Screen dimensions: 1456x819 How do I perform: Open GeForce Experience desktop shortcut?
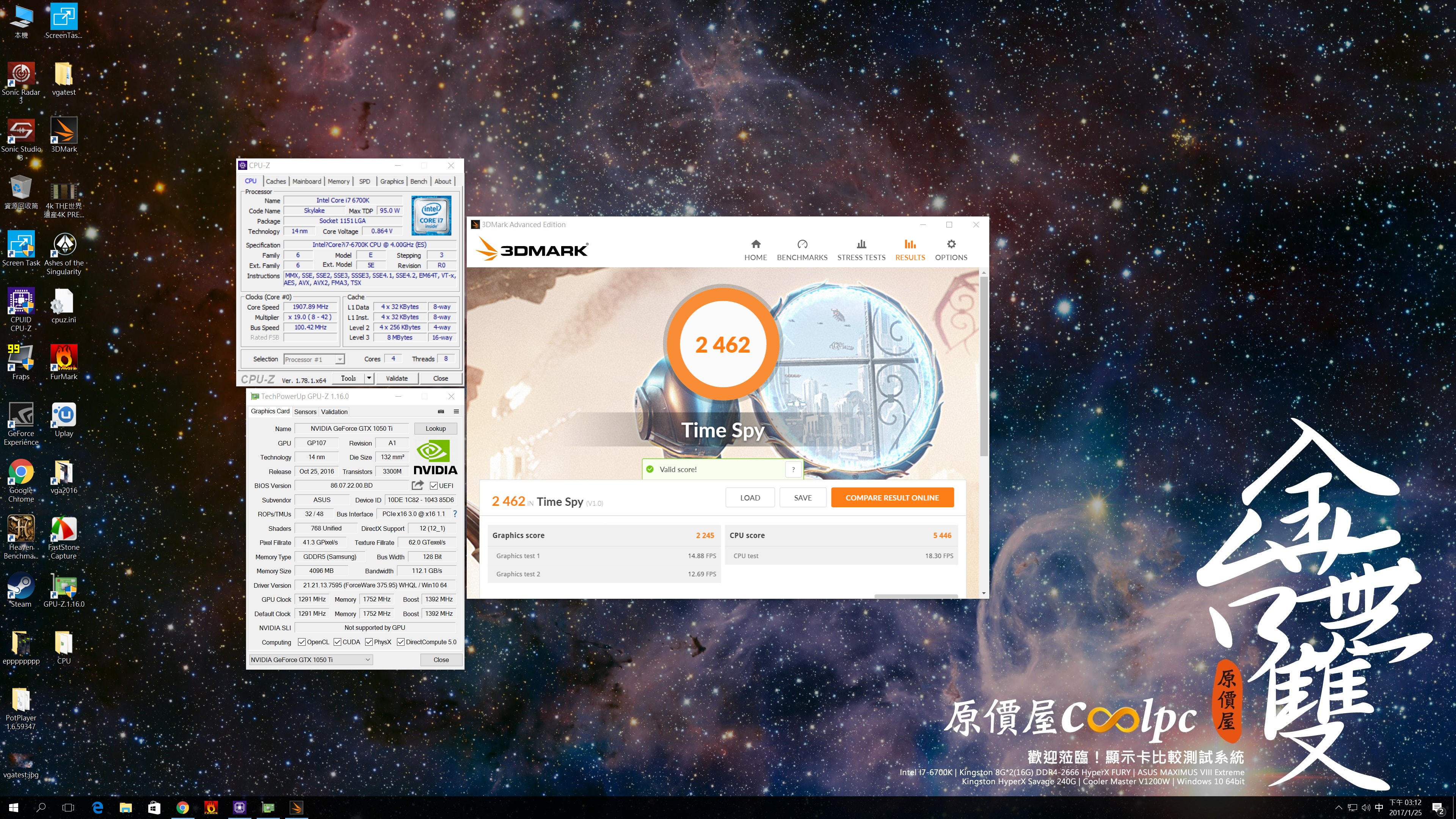pyautogui.click(x=21, y=424)
